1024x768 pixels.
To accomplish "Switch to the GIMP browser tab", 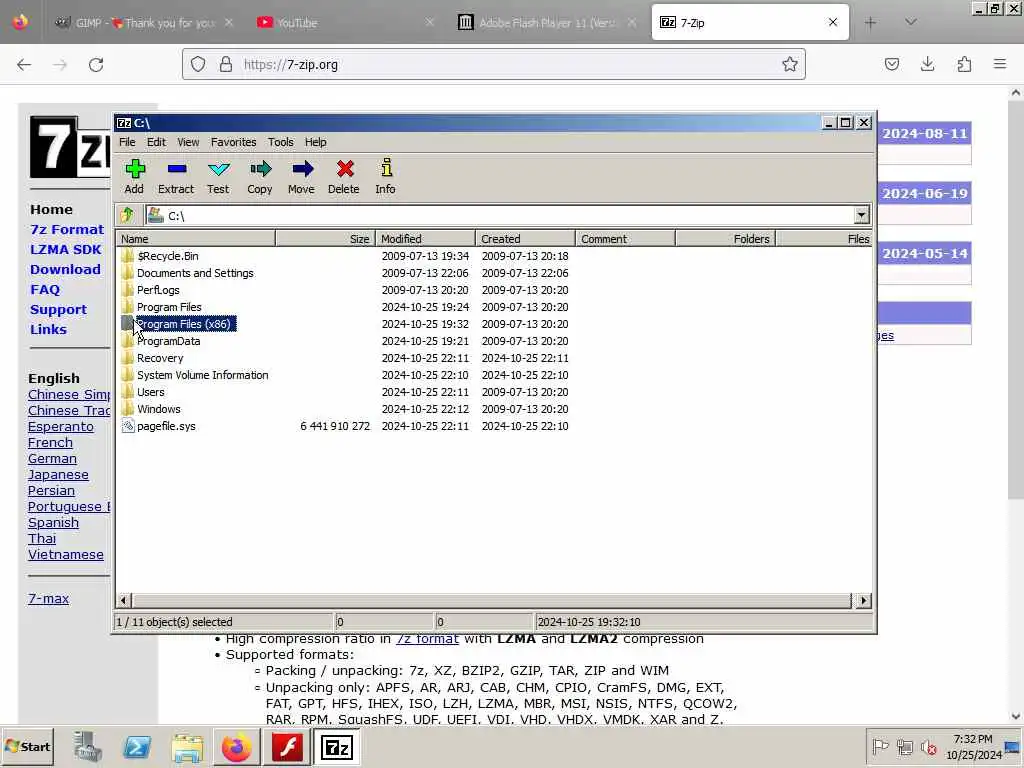I will click(x=144, y=23).
